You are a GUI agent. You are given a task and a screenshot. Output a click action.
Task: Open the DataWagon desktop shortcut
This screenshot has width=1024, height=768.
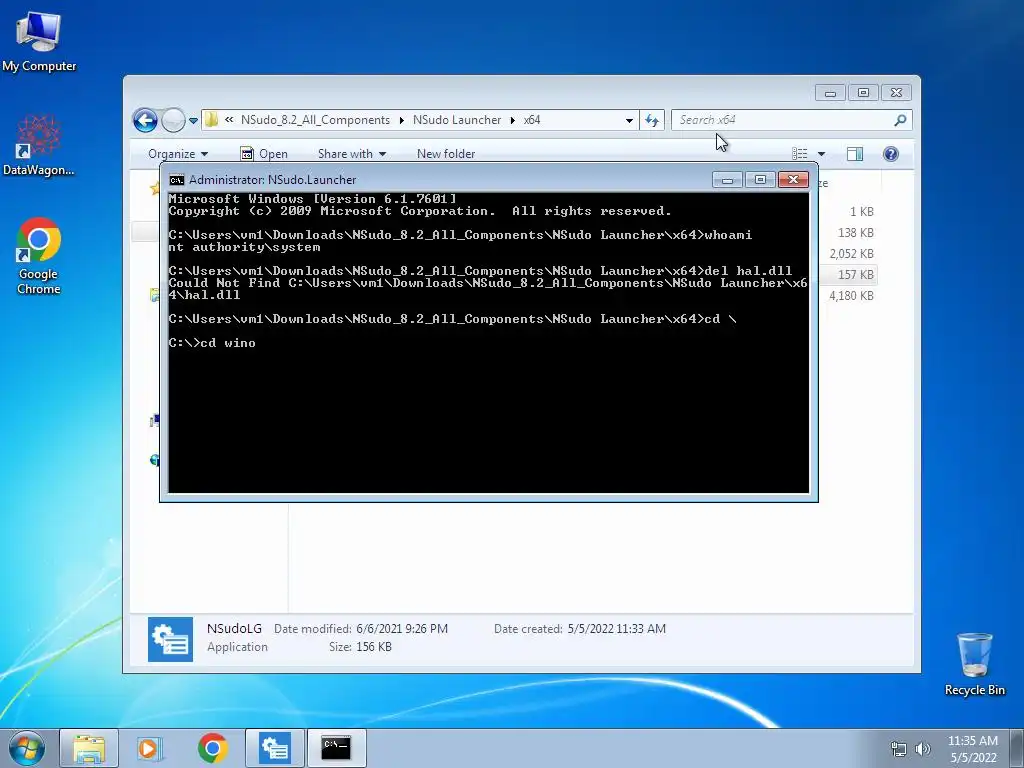coord(39,146)
